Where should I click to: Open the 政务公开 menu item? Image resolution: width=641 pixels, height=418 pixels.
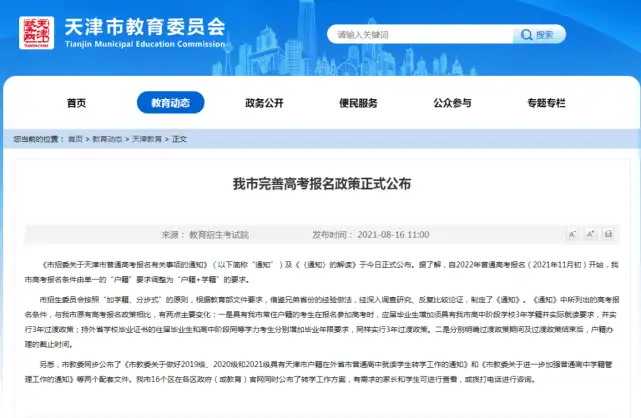click(x=264, y=103)
